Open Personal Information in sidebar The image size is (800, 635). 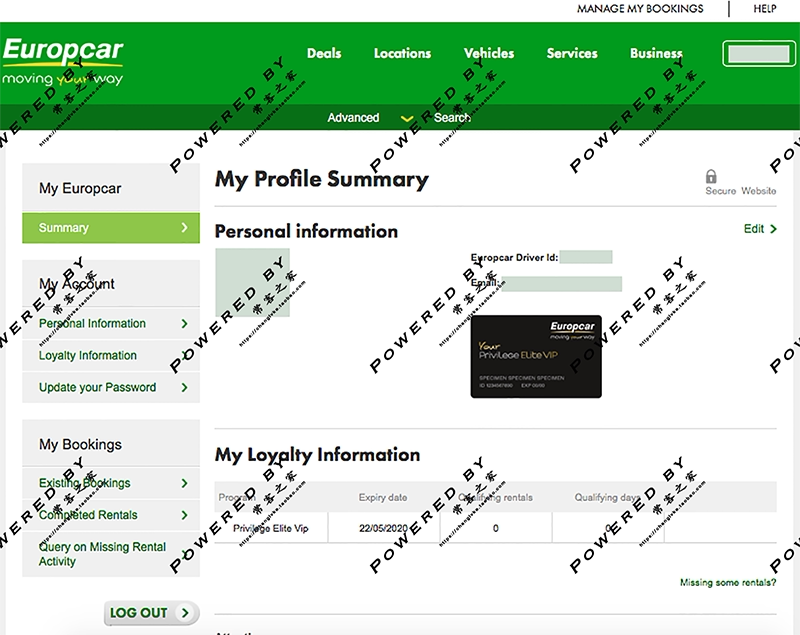click(x=111, y=323)
